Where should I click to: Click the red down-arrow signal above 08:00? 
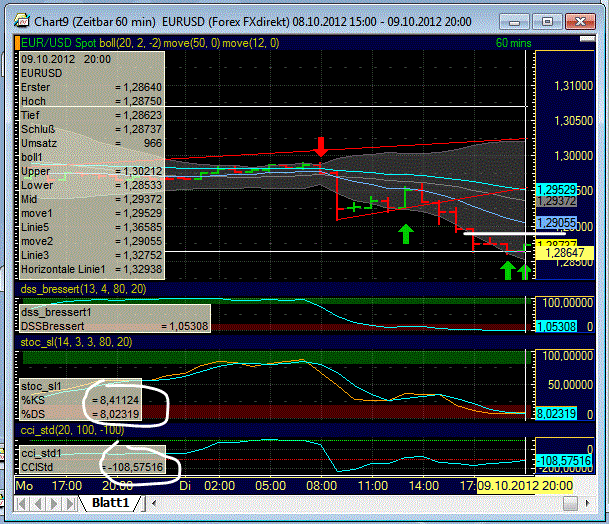[x=321, y=146]
